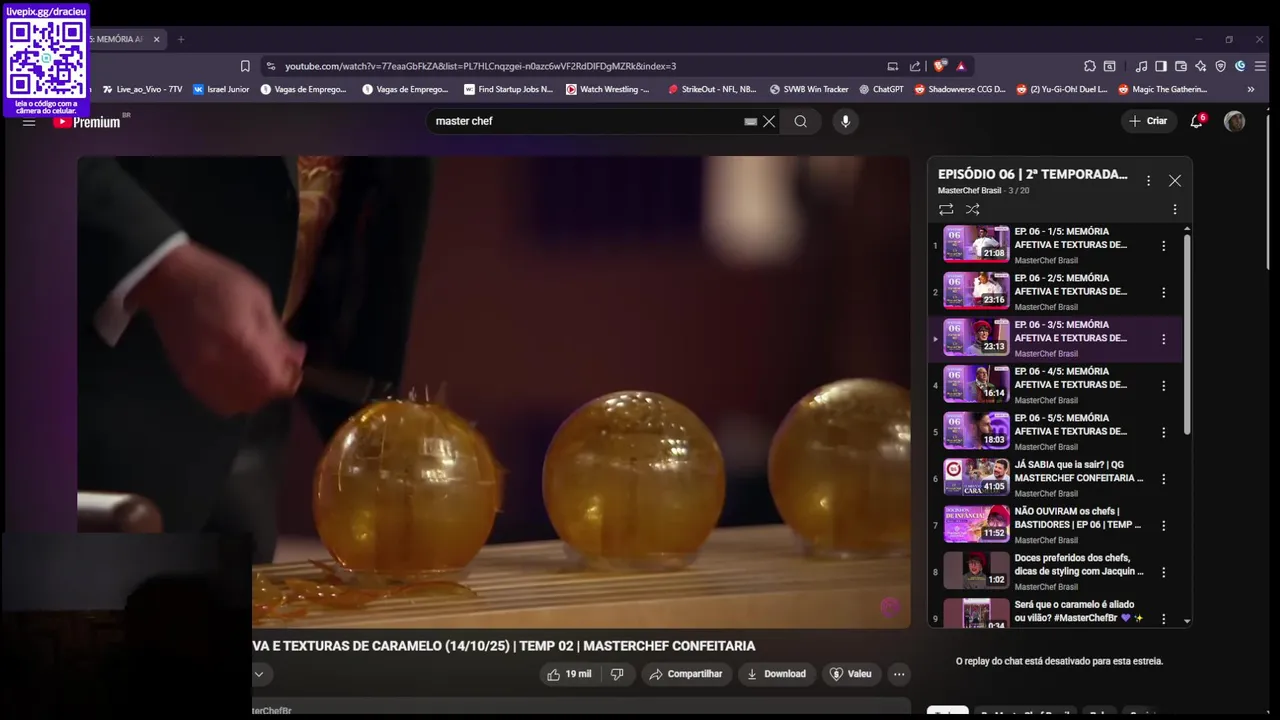Open the browser main hamburger menu
The width and height of the screenshot is (1280, 720).
tap(1262, 66)
